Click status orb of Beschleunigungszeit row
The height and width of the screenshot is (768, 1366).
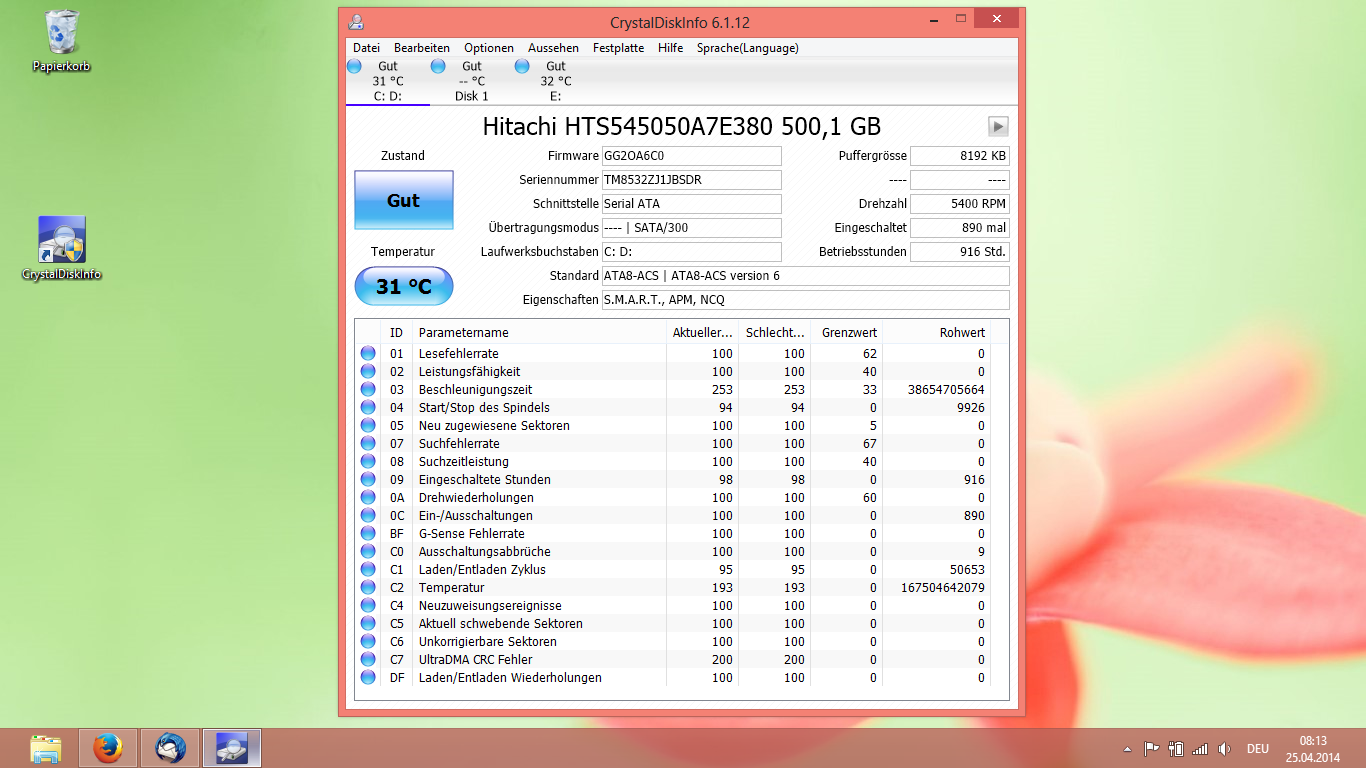click(368, 389)
